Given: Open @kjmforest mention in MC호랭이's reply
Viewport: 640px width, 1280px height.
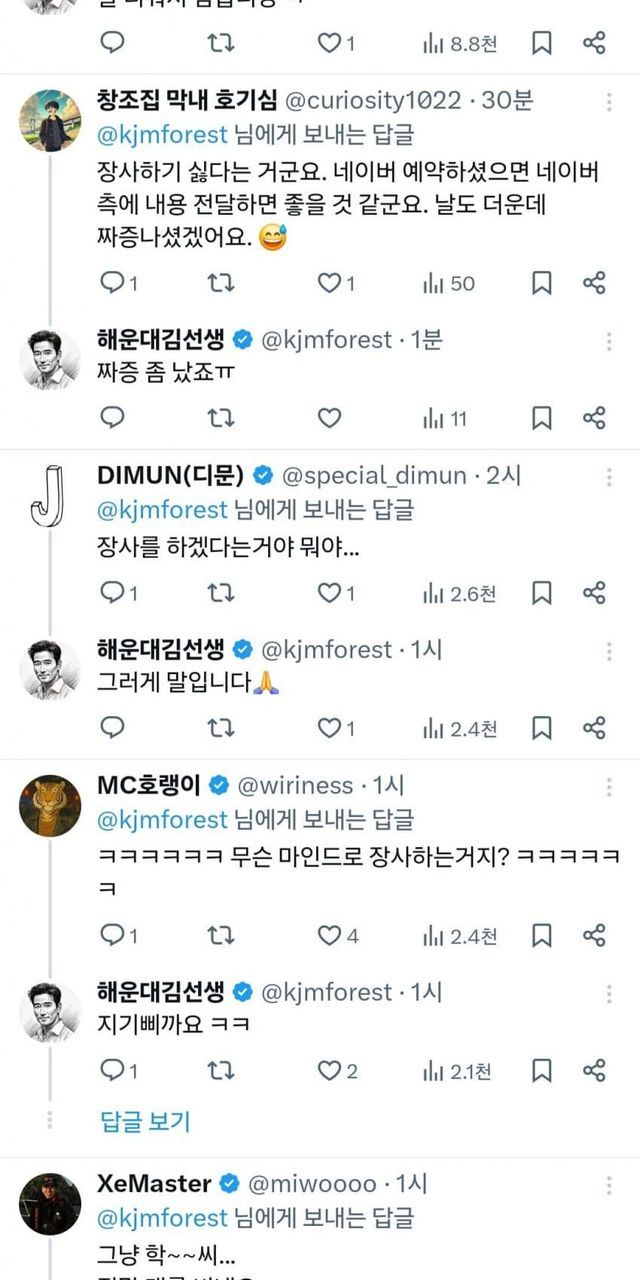Looking at the screenshot, I should pos(162,820).
